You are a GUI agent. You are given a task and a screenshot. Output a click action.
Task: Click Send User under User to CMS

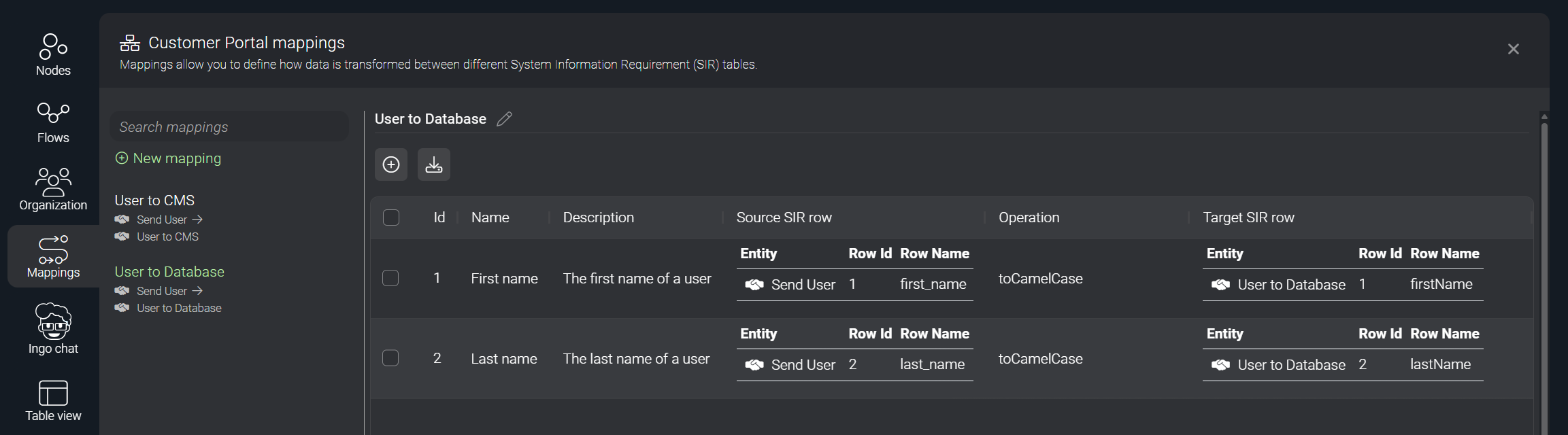click(162, 220)
